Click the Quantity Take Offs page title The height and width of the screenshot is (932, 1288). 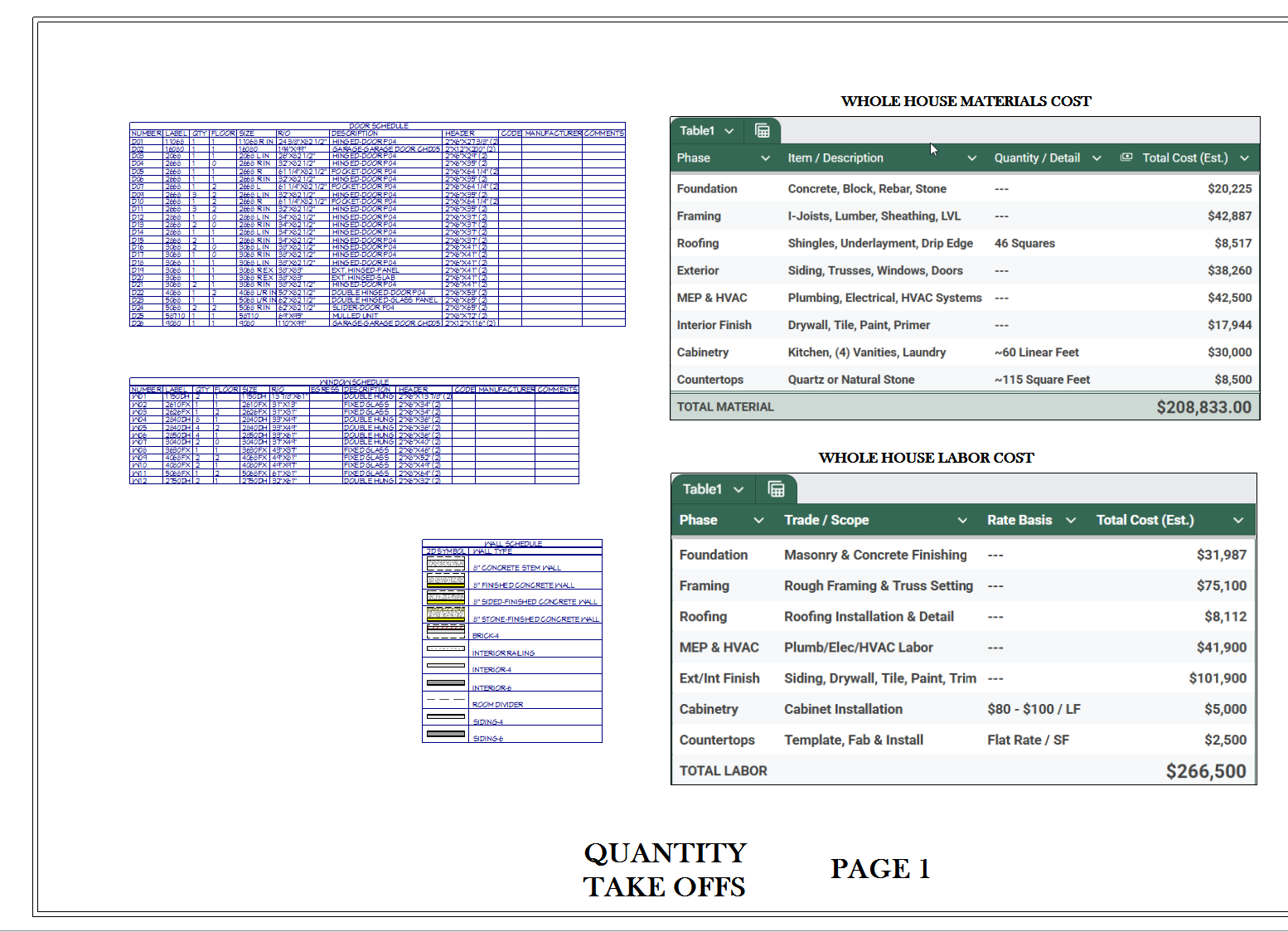coord(665,869)
